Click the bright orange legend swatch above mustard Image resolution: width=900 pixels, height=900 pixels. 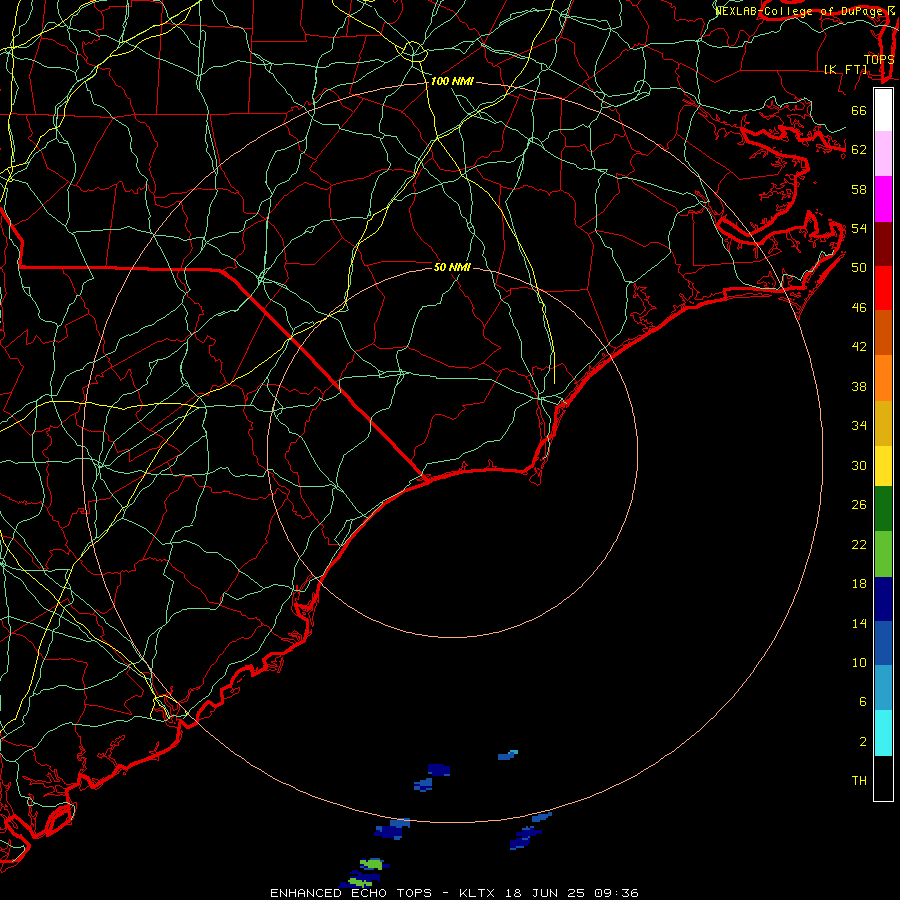click(883, 378)
